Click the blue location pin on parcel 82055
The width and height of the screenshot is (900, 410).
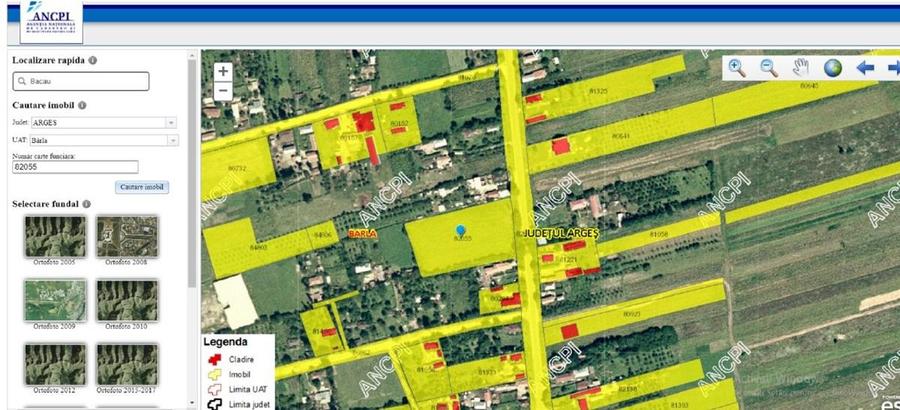pyautogui.click(x=460, y=231)
